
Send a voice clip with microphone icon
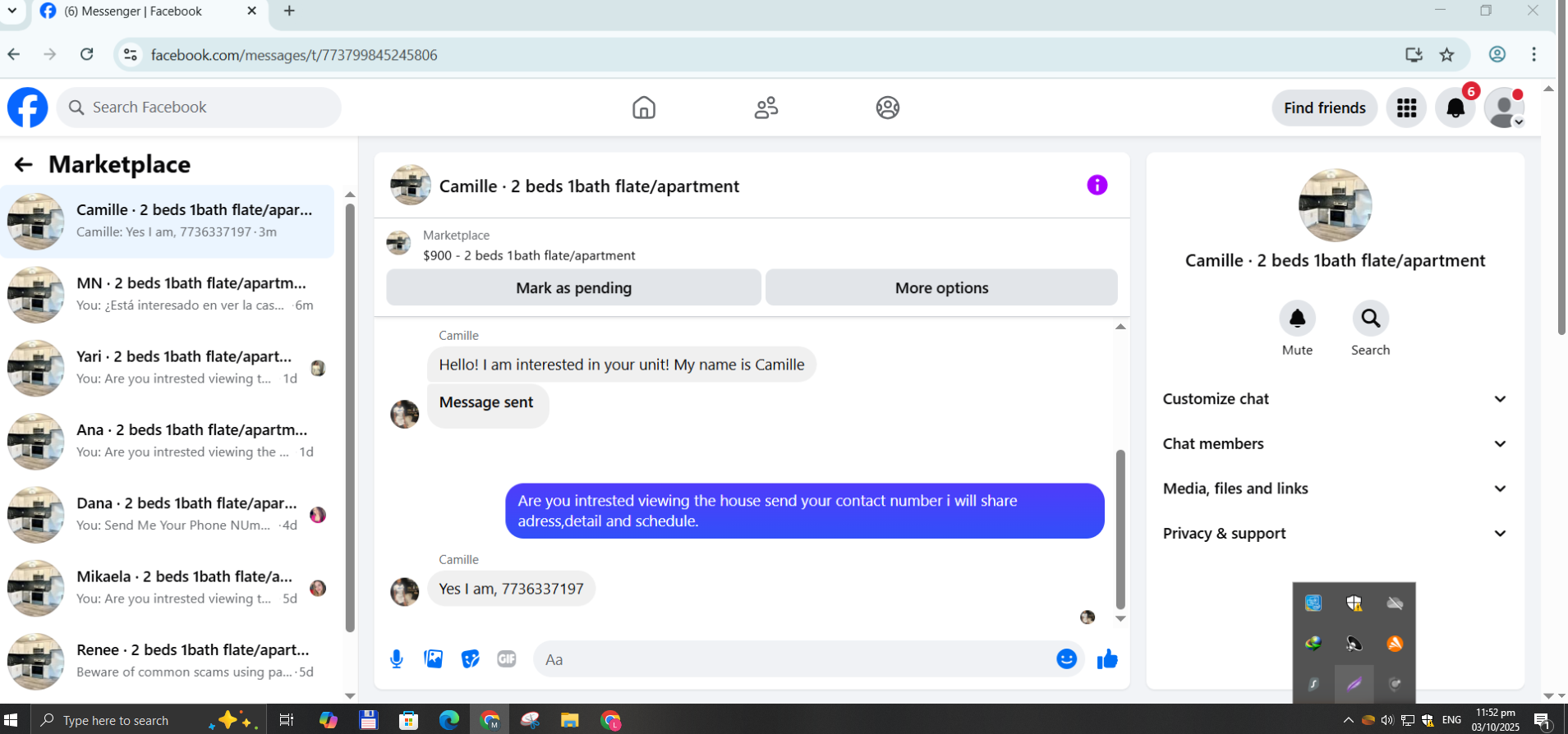pyautogui.click(x=397, y=659)
